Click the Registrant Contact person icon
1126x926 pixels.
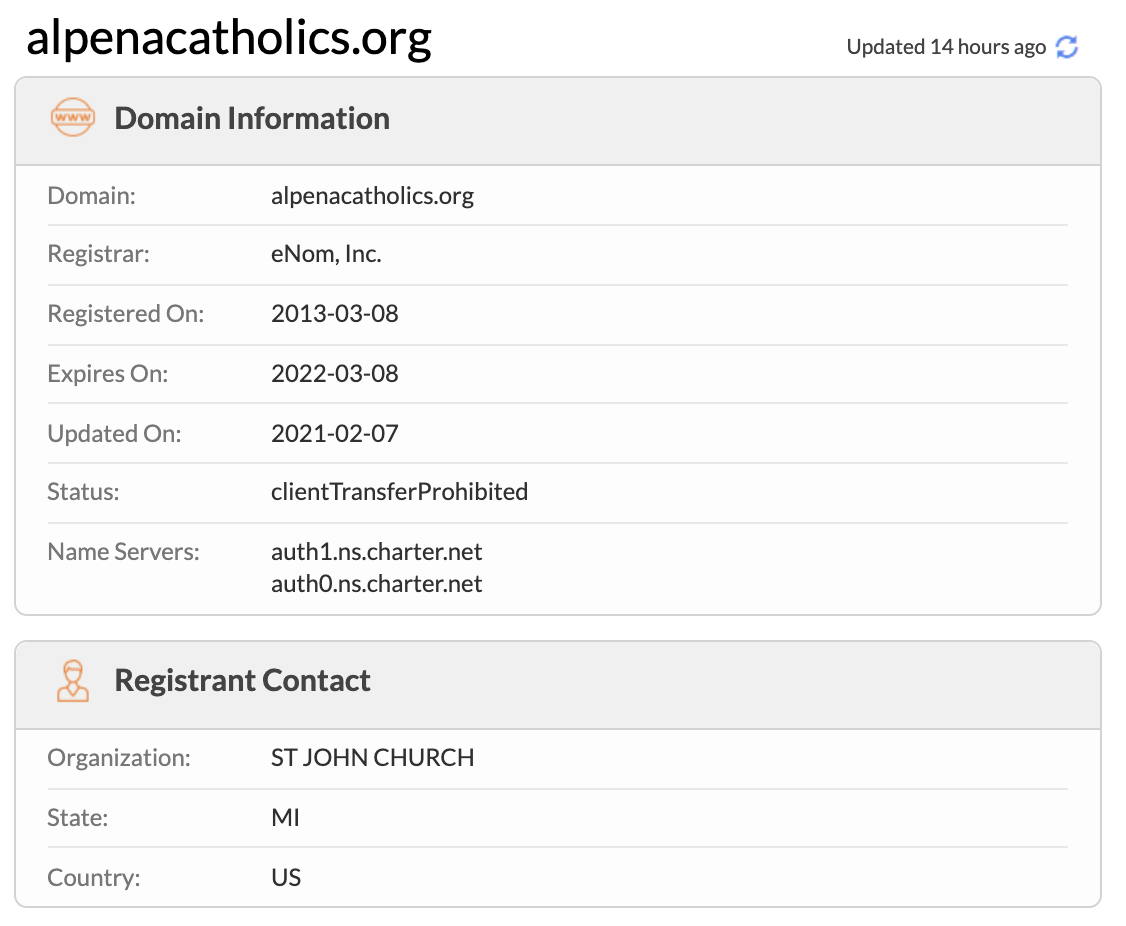point(72,681)
